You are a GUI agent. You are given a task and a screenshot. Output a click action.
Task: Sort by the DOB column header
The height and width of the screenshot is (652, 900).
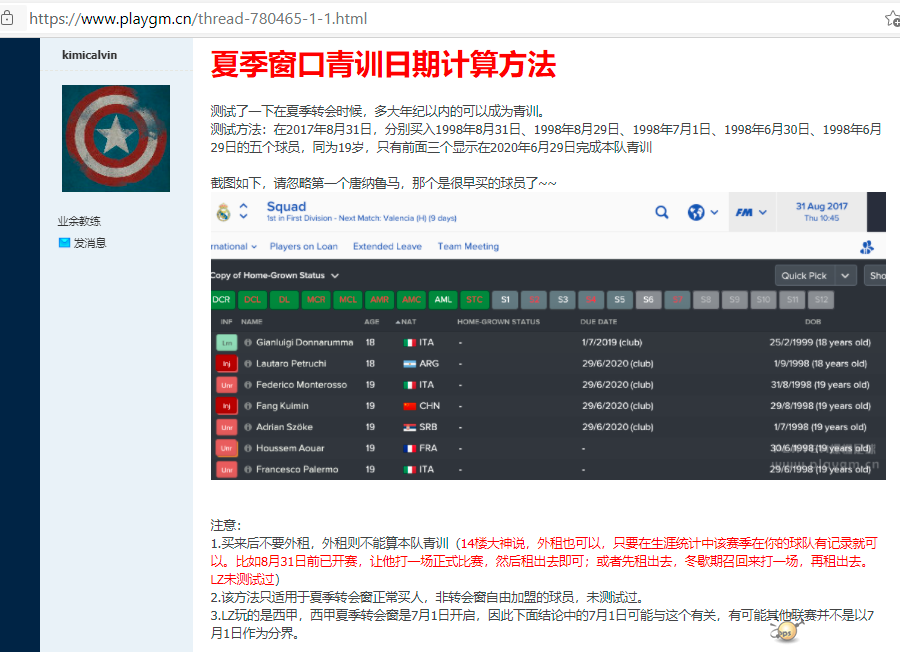tap(813, 322)
